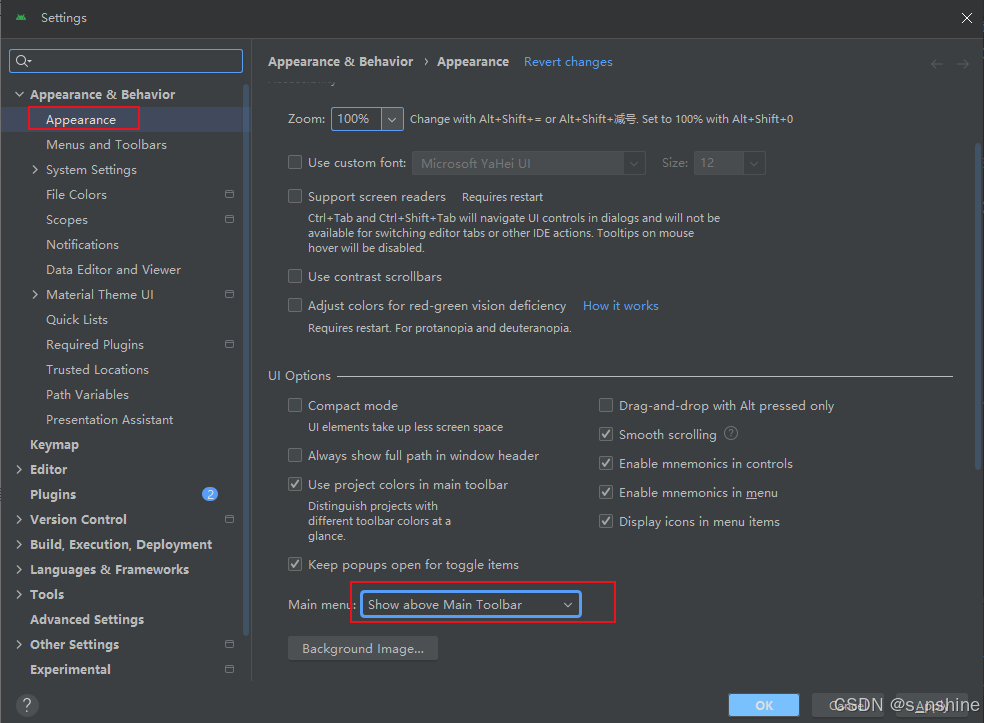Open the How it works link
The width and height of the screenshot is (984, 723).
[x=621, y=306]
